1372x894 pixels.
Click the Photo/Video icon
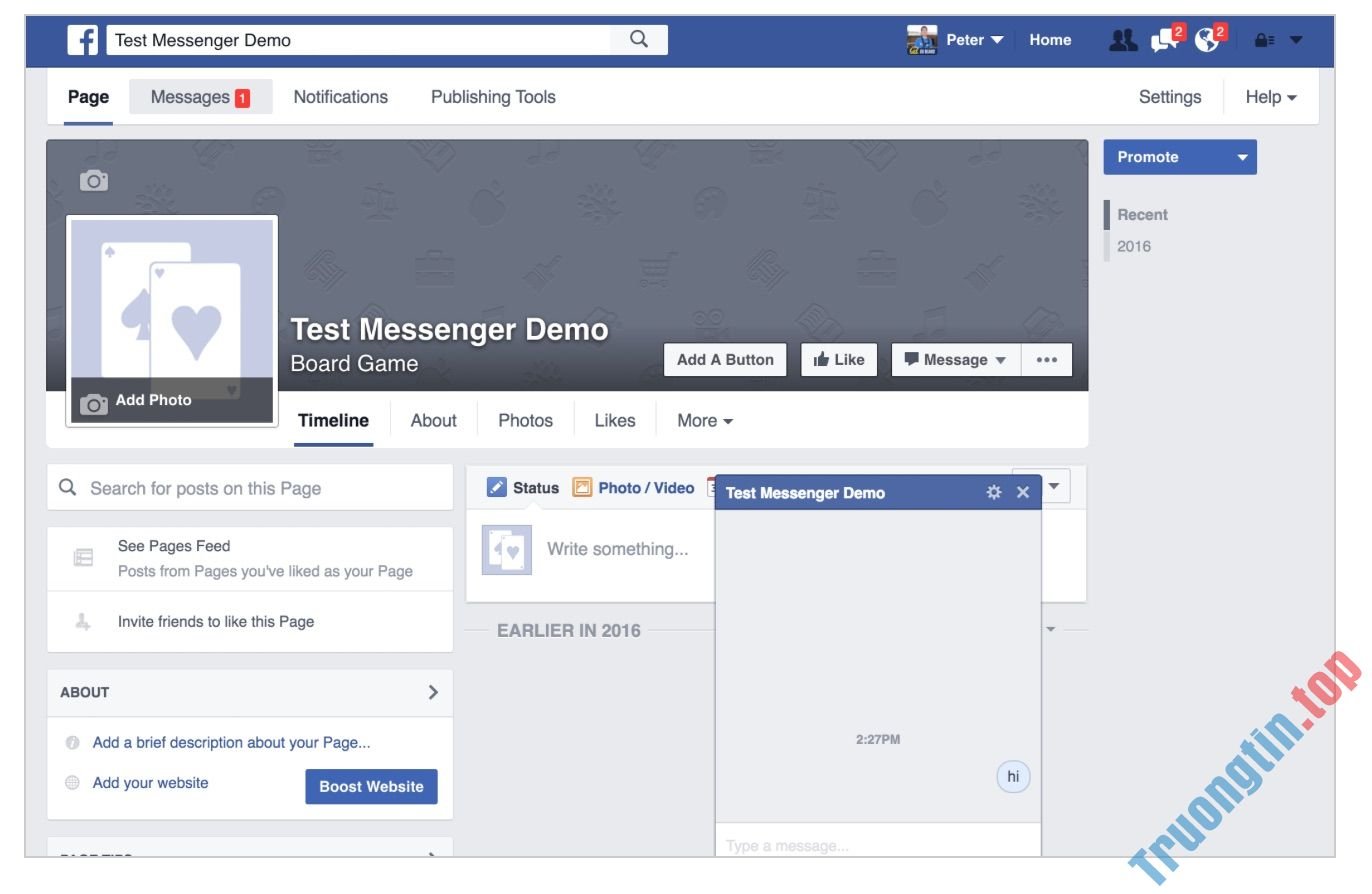coord(581,487)
